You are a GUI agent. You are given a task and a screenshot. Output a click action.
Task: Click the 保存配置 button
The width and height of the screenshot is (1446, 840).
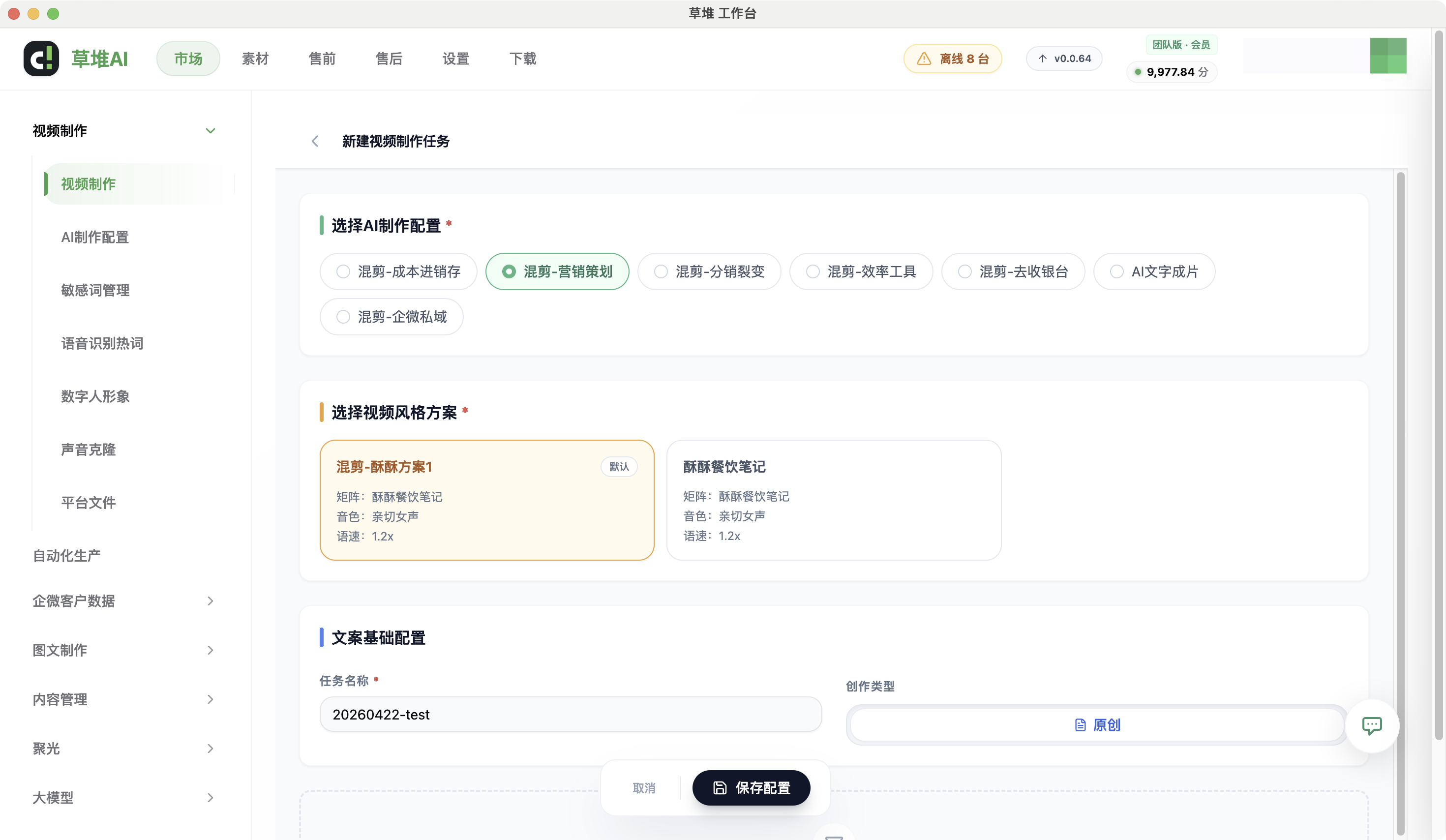tap(751, 788)
